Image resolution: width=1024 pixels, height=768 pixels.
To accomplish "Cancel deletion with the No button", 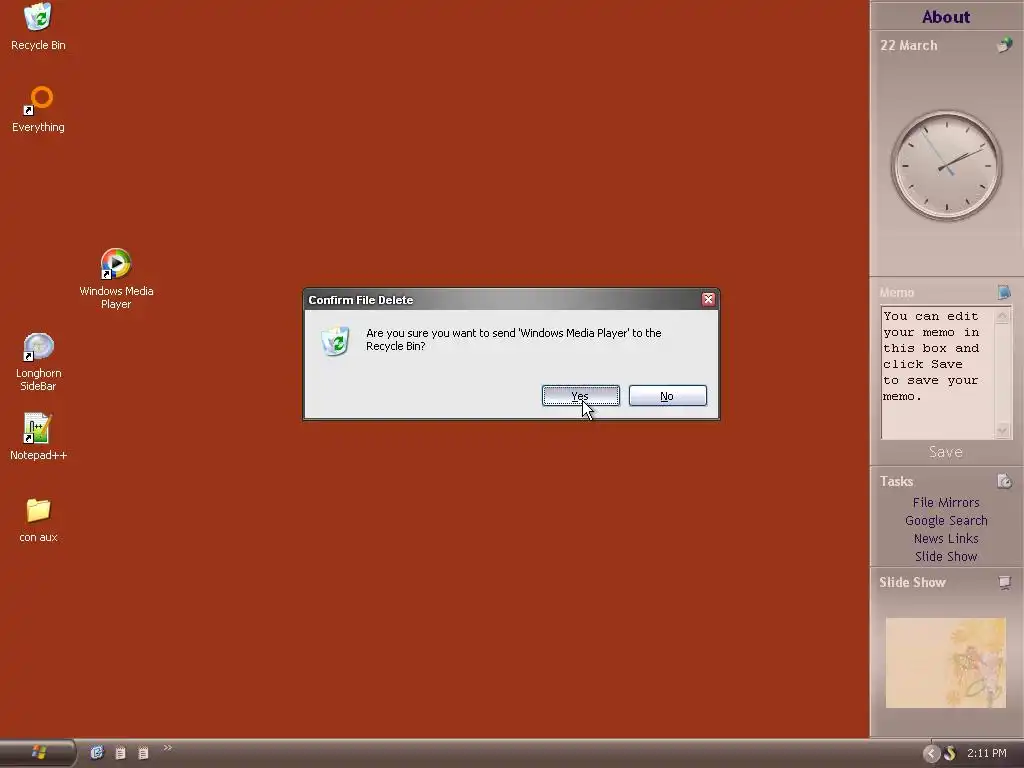I will 667,396.
